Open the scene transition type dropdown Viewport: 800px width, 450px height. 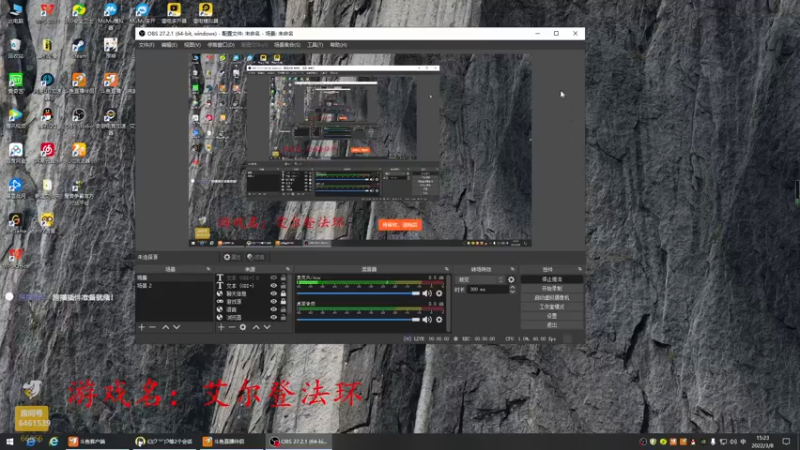(x=480, y=280)
